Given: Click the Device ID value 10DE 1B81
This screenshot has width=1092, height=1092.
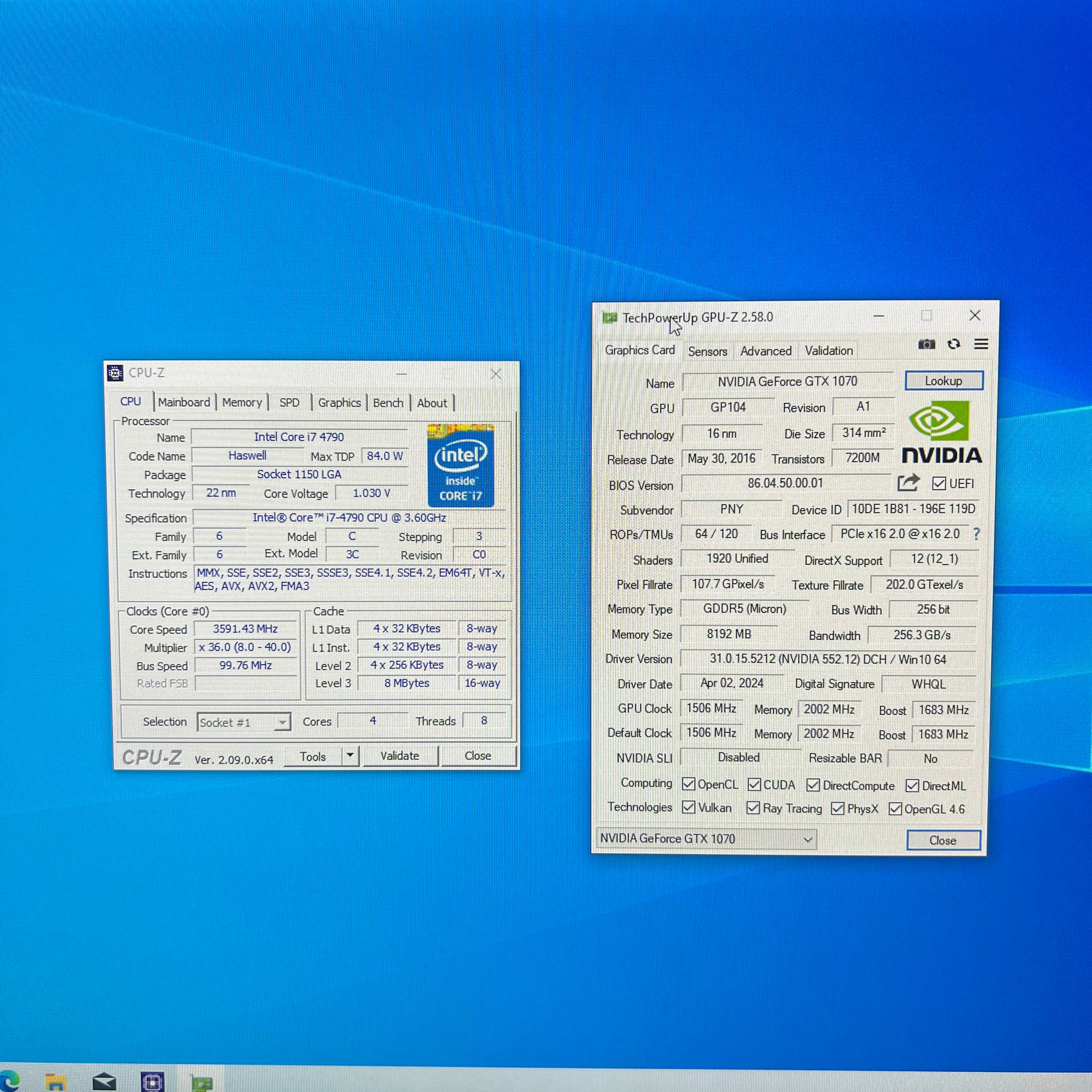Looking at the screenshot, I should (913, 509).
